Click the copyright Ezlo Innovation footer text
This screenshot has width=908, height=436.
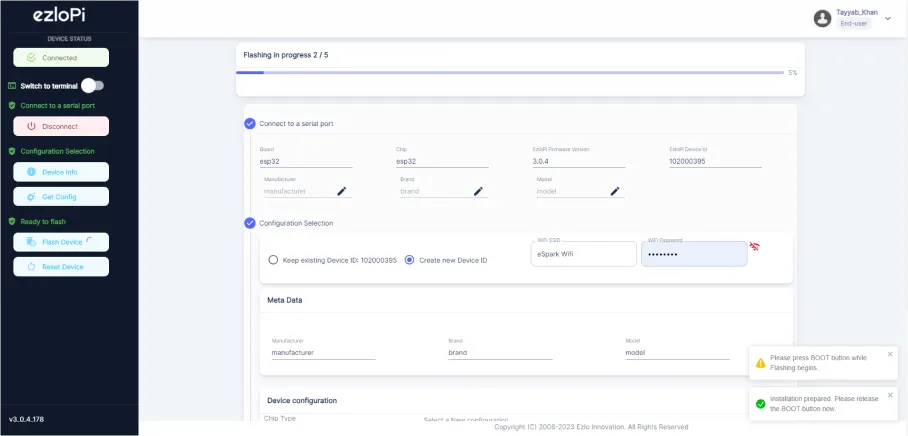click(591, 427)
